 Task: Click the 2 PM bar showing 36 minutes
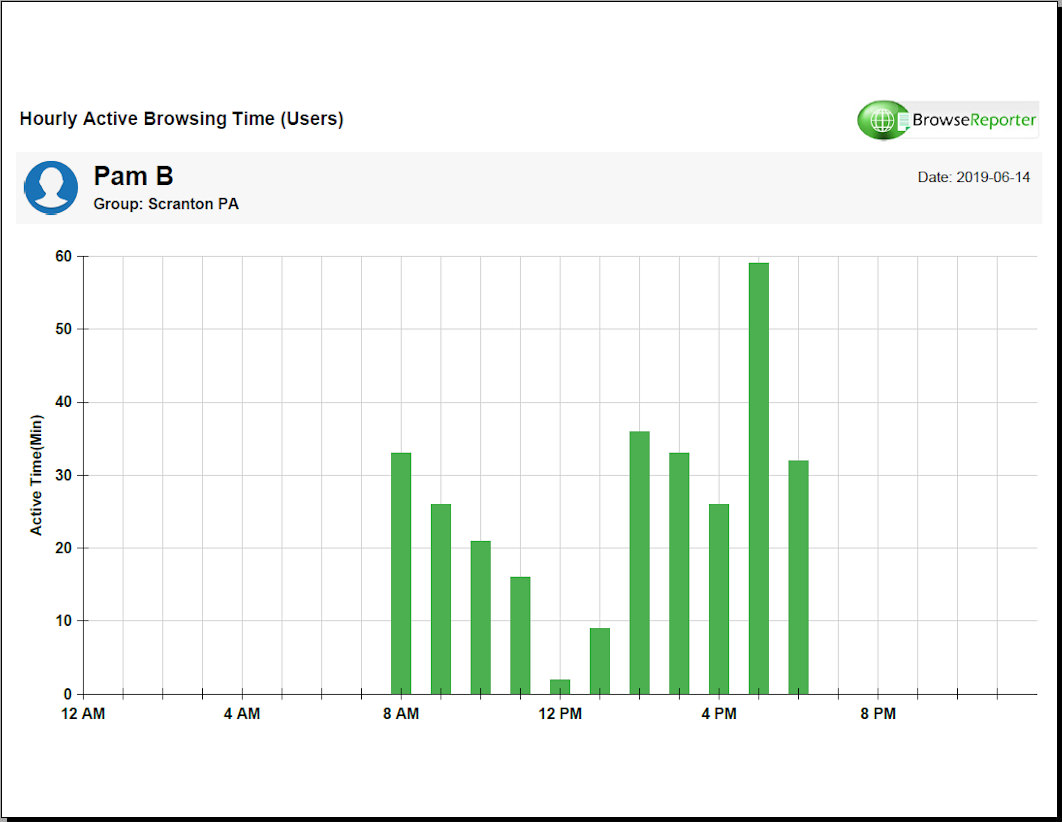pyautogui.click(x=639, y=562)
